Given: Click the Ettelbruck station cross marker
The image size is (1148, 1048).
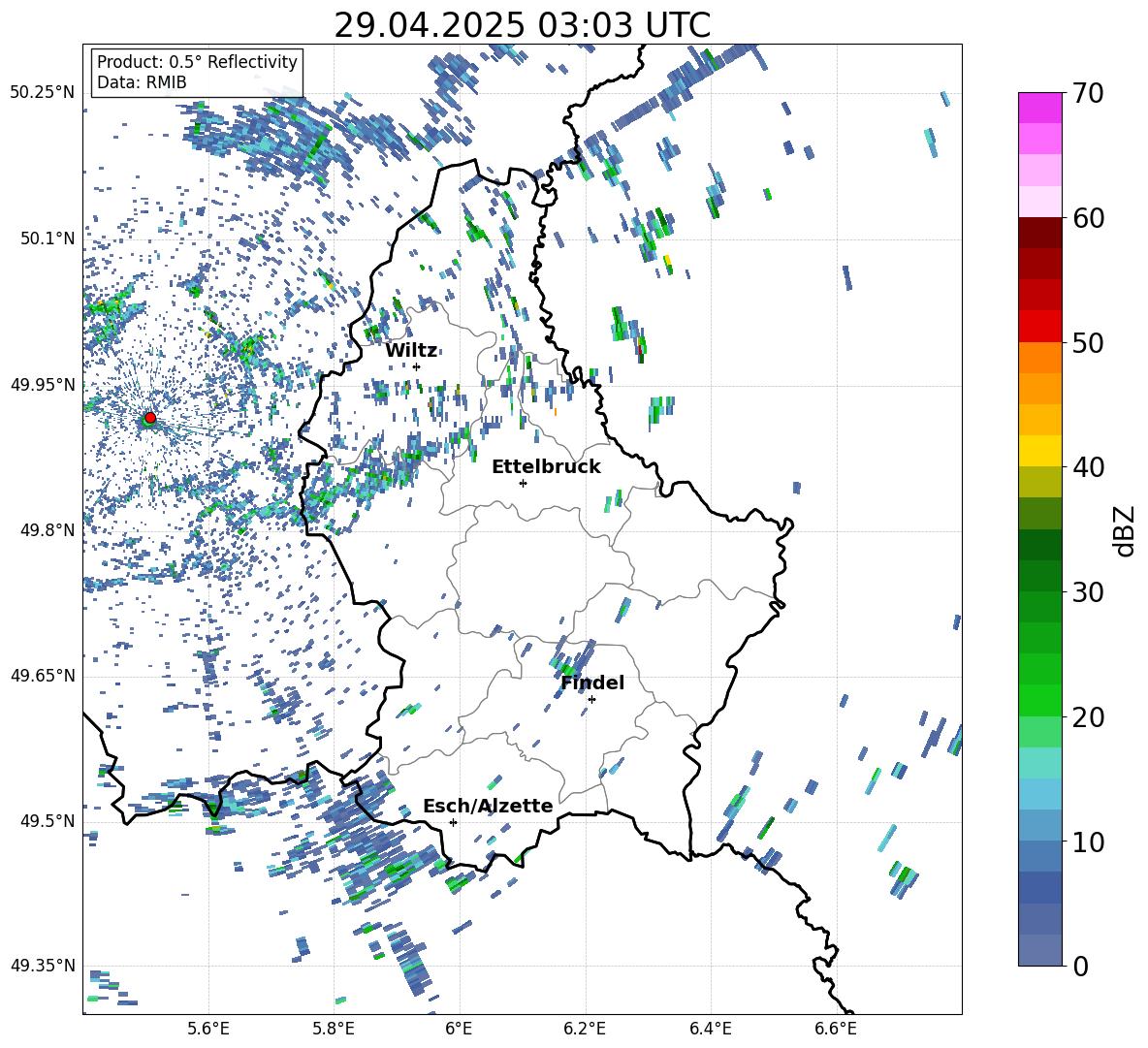Looking at the screenshot, I should pos(523,483).
